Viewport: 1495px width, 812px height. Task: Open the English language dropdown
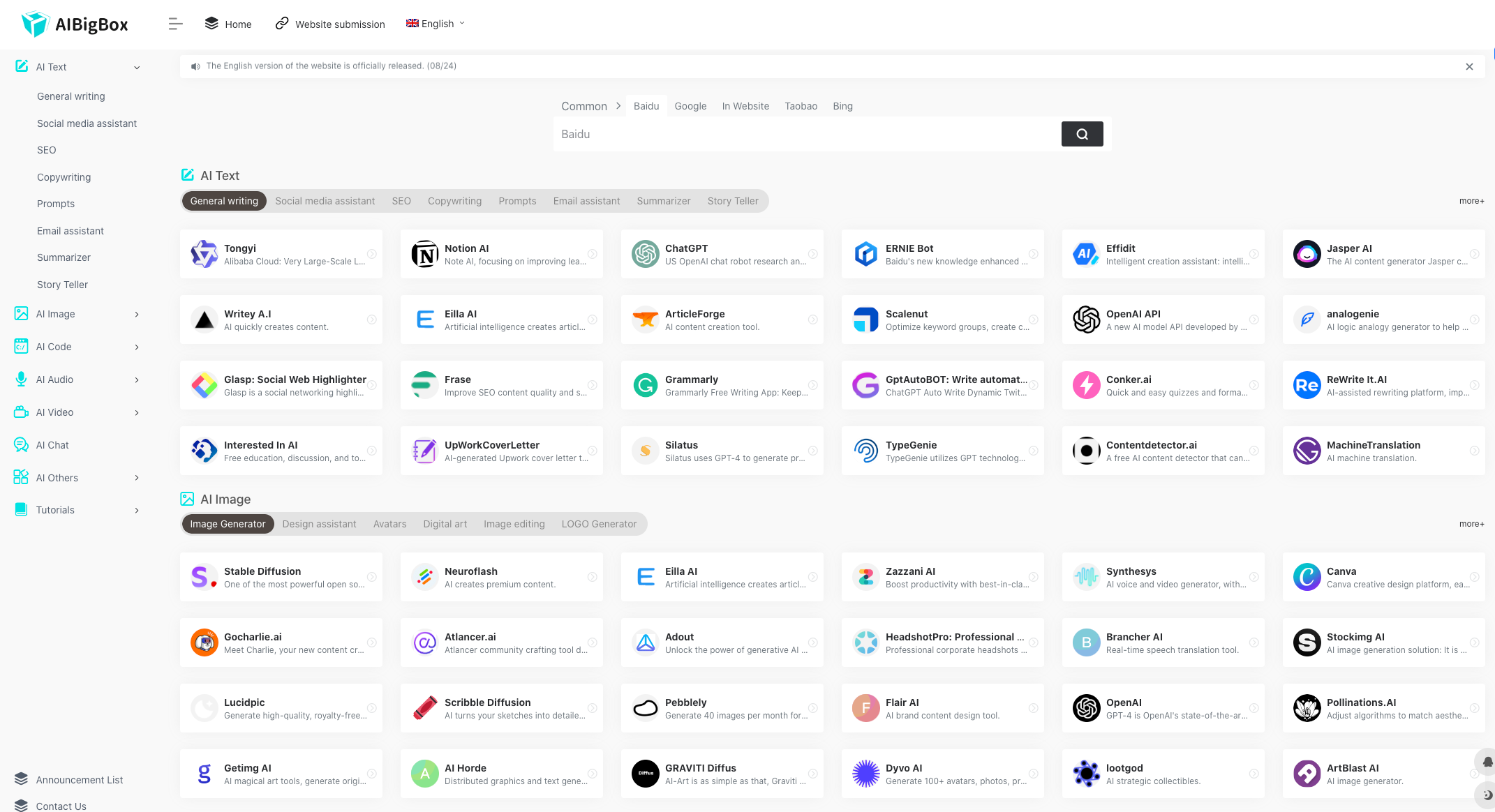pyautogui.click(x=436, y=24)
